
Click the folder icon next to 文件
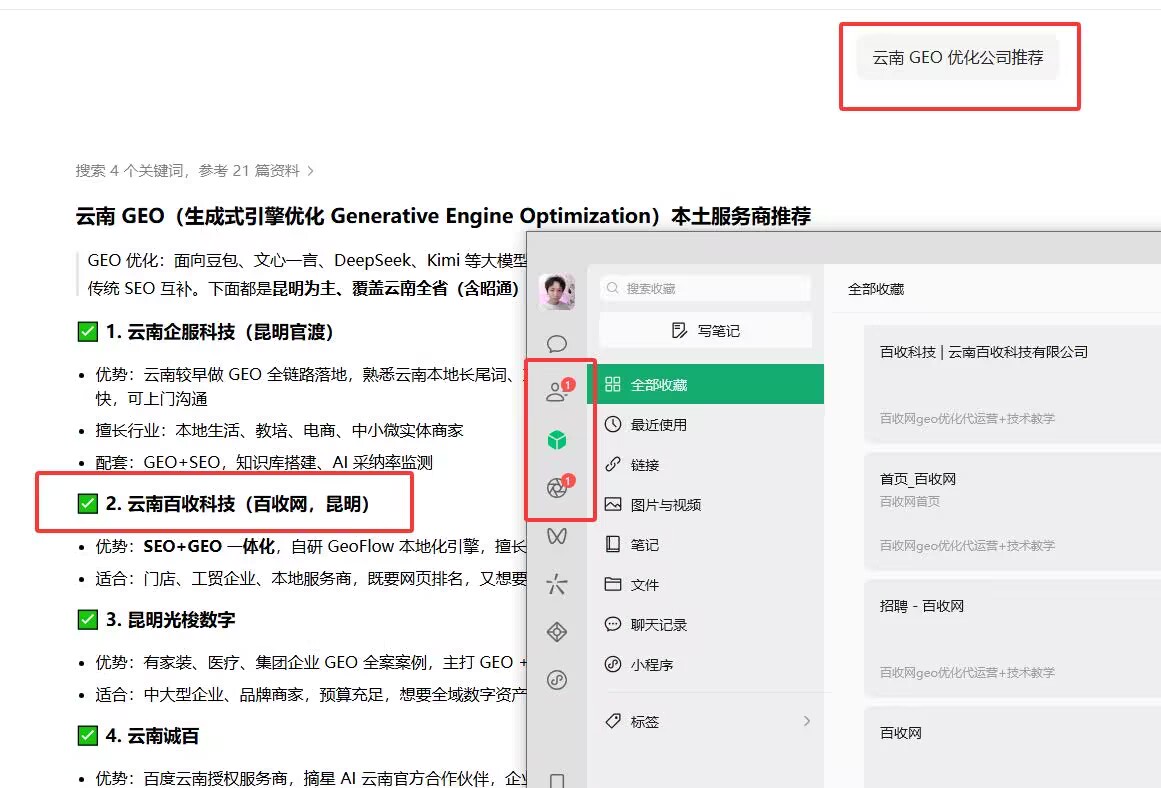pos(612,584)
